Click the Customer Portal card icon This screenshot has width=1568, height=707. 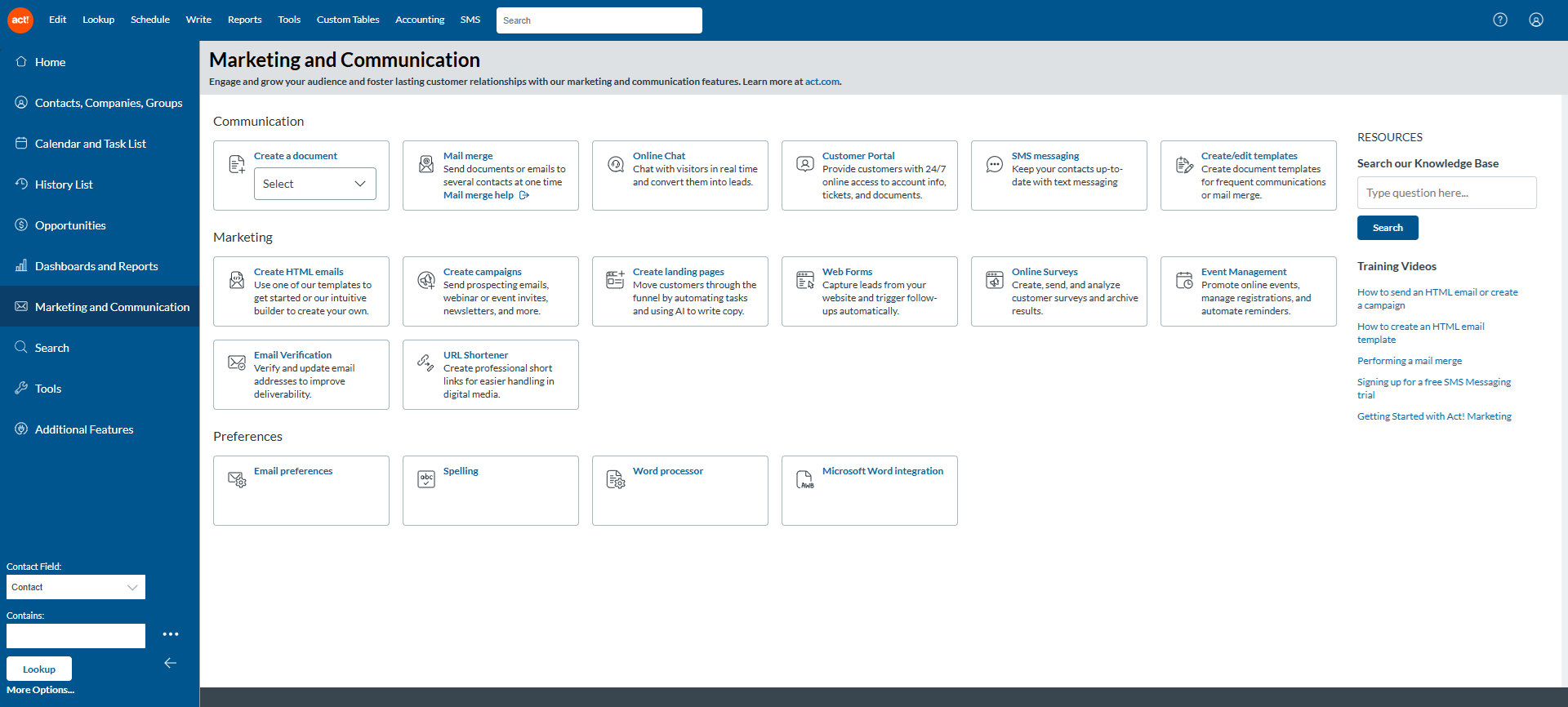[x=805, y=164]
